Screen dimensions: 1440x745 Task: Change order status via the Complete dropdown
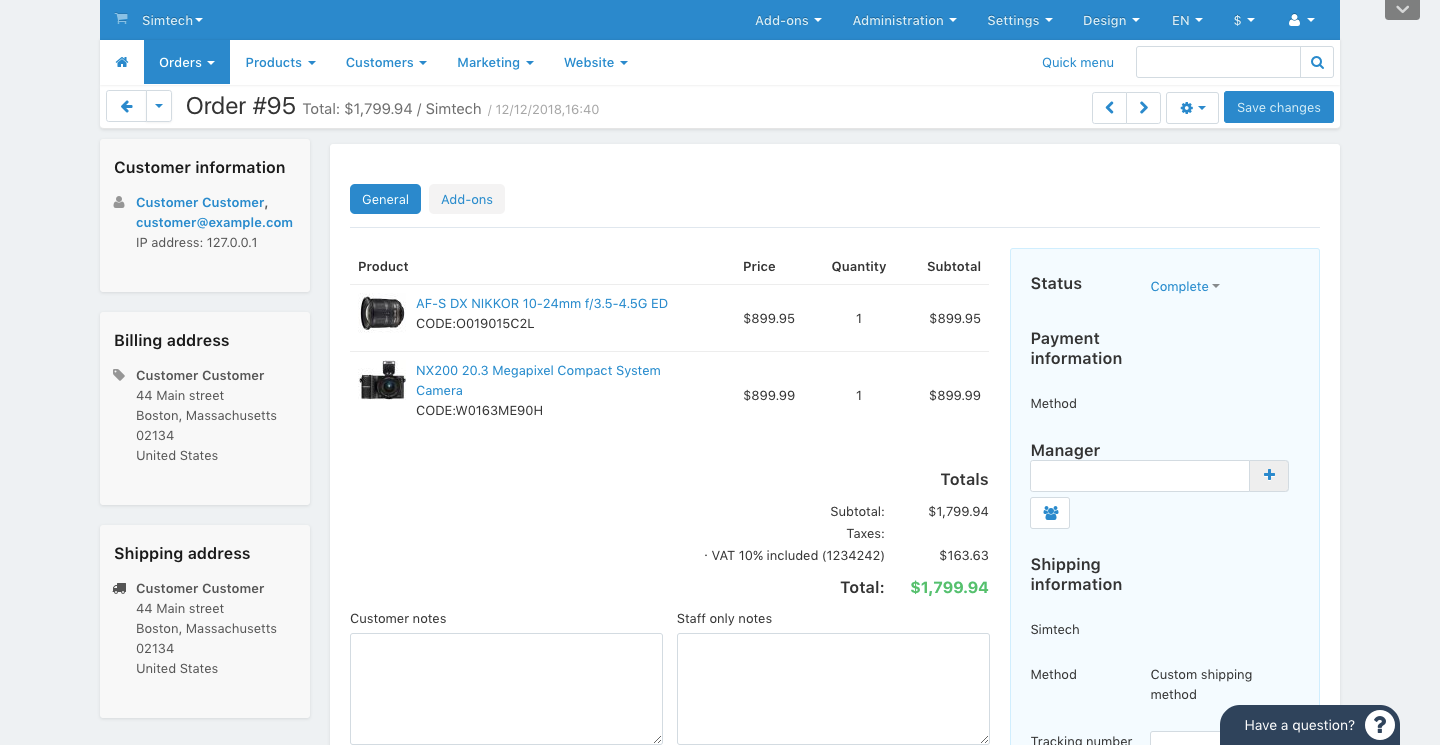coord(1184,286)
